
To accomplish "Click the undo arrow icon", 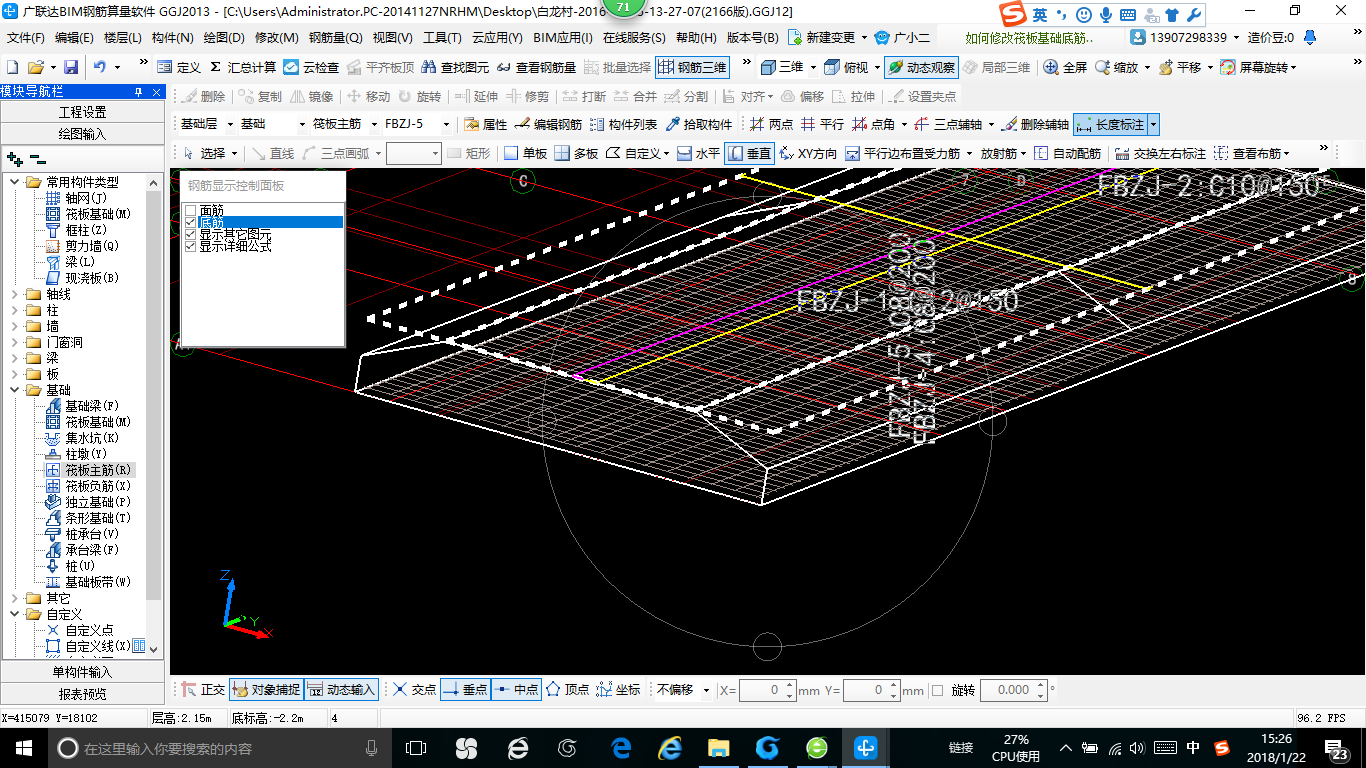I will tap(100, 67).
